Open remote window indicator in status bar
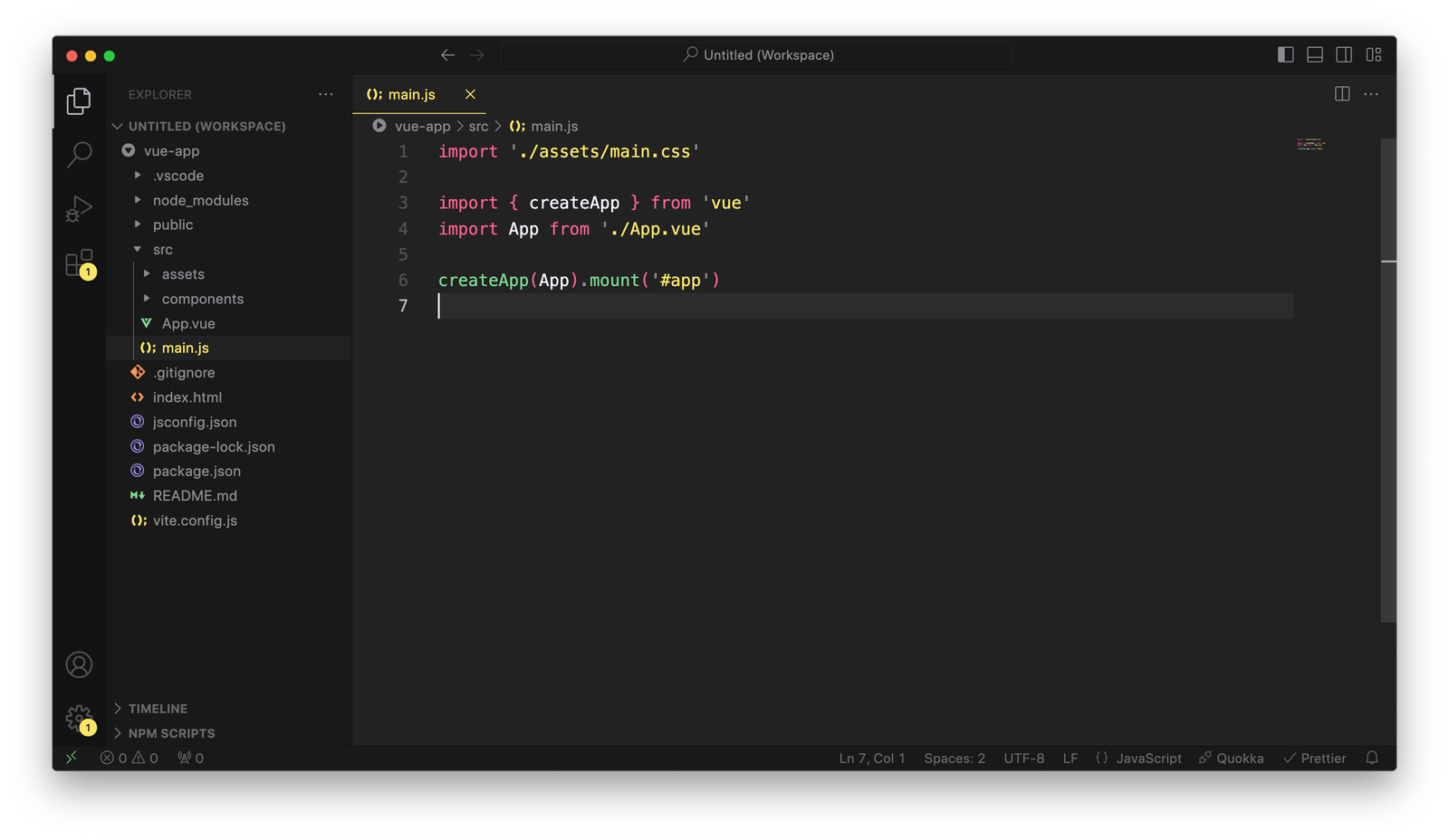Screen dimensions: 1449x840 tap(72, 758)
